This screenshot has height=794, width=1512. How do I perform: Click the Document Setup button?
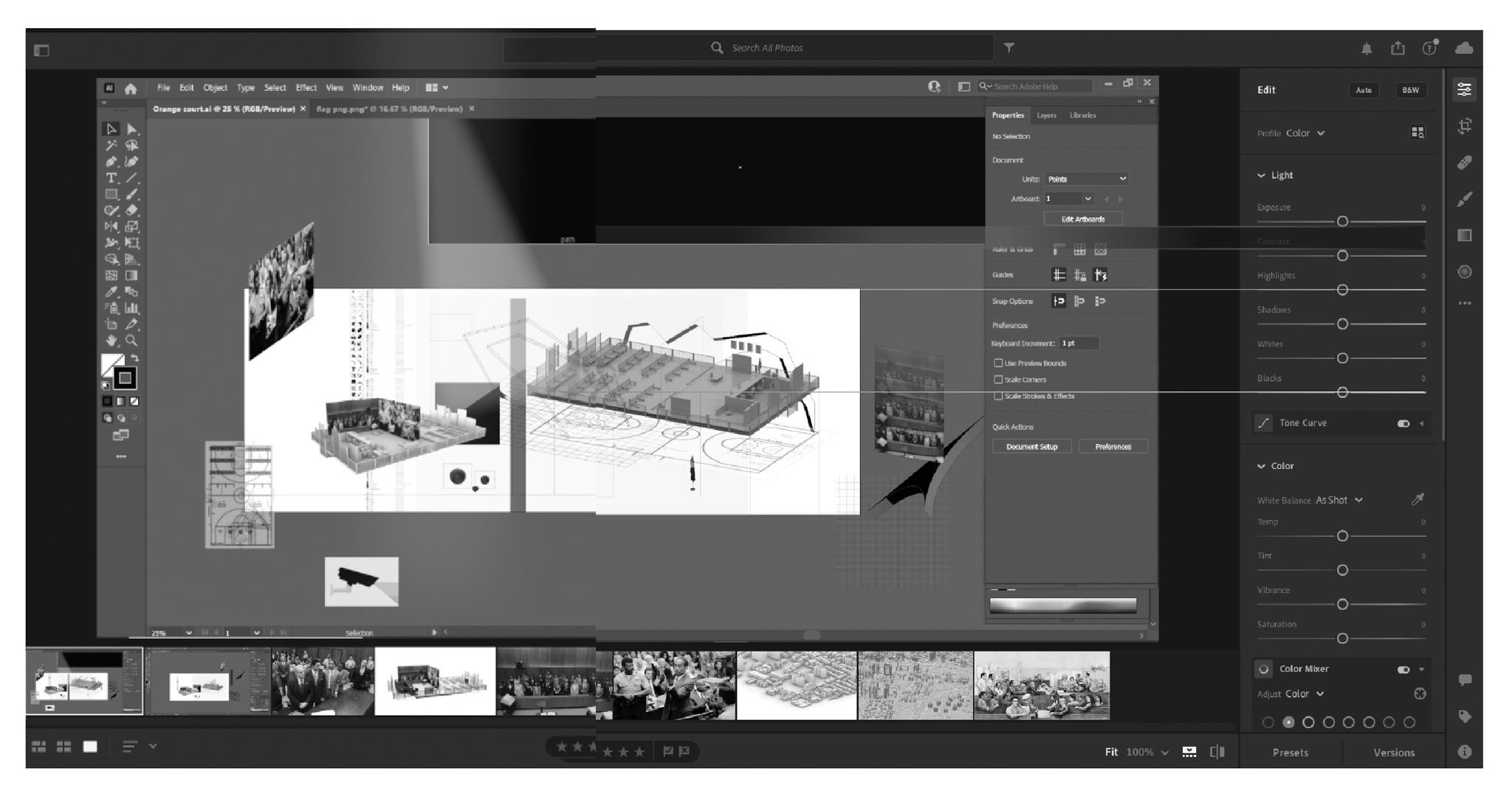click(x=1031, y=447)
